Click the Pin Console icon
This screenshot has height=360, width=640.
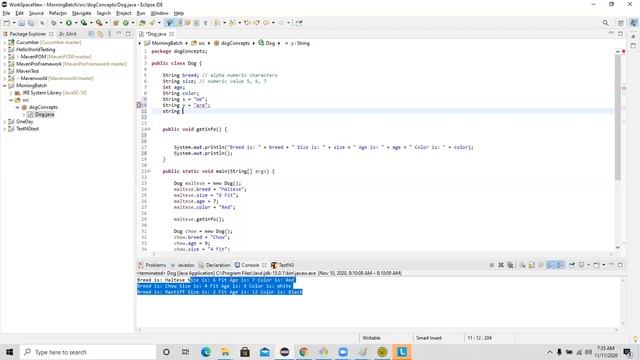pyautogui.click(x=572, y=265)
